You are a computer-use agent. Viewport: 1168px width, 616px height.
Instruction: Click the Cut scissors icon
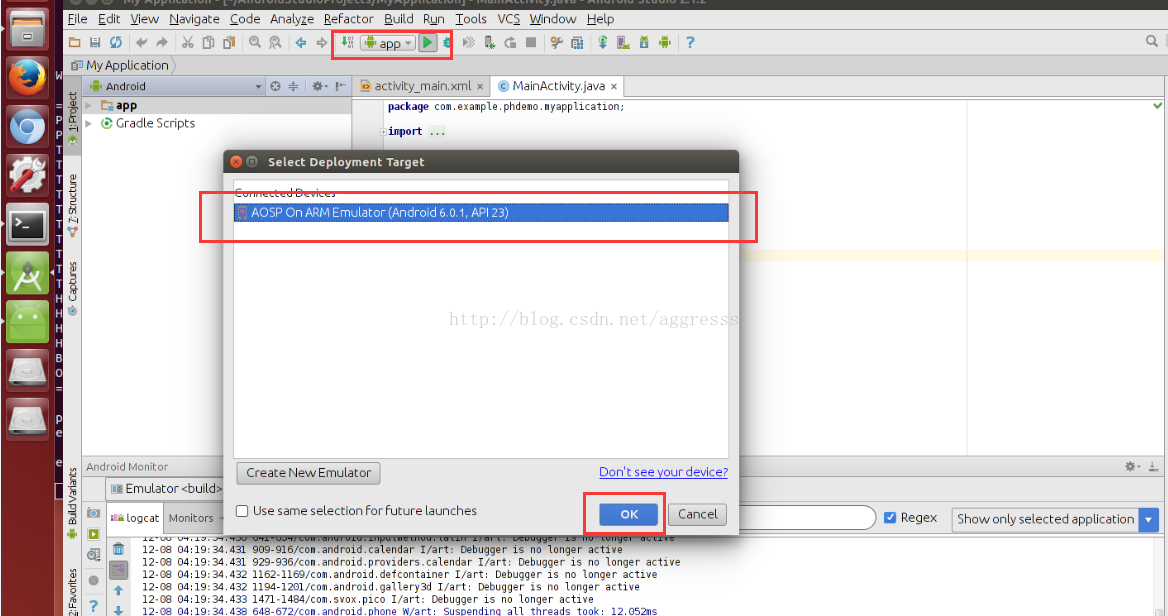[188, 42]
